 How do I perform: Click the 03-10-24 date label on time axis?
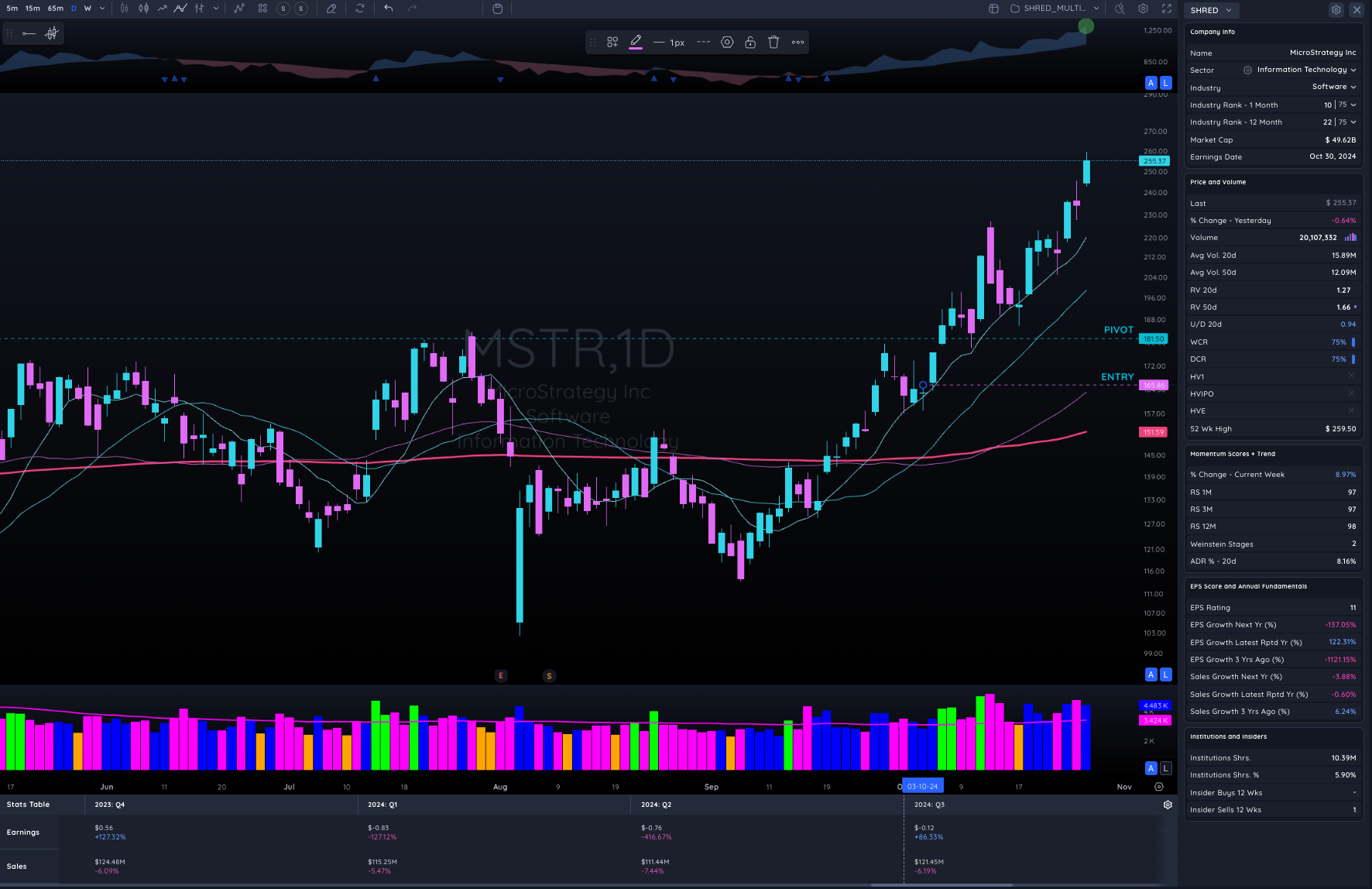[923, 786]
